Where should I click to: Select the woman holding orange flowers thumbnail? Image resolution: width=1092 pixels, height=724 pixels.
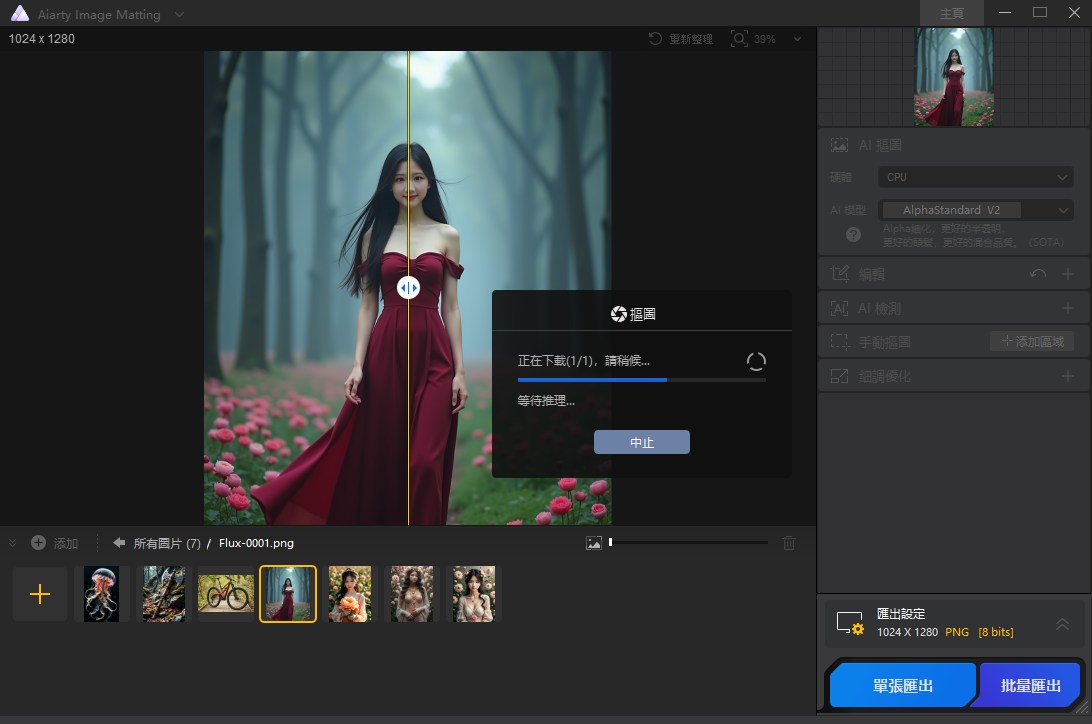350,594
